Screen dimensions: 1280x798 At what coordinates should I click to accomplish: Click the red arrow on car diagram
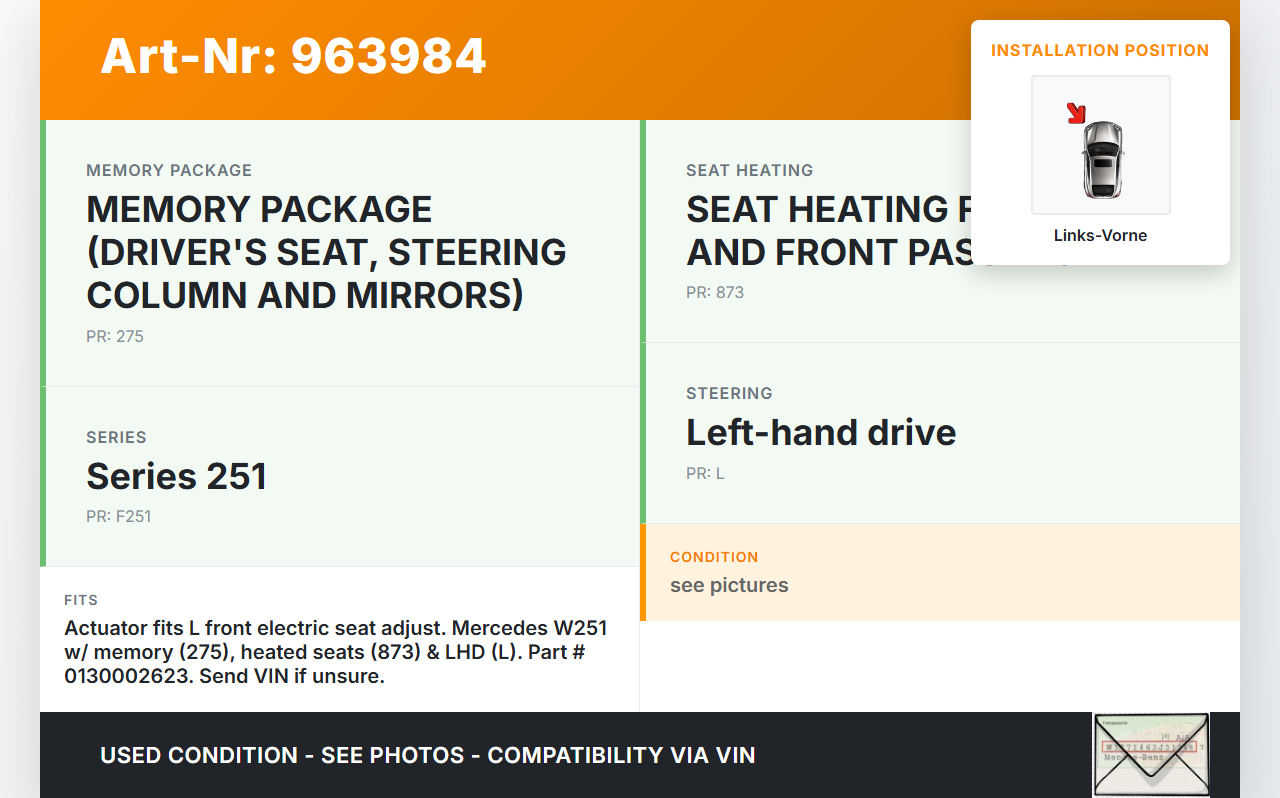1076,113
